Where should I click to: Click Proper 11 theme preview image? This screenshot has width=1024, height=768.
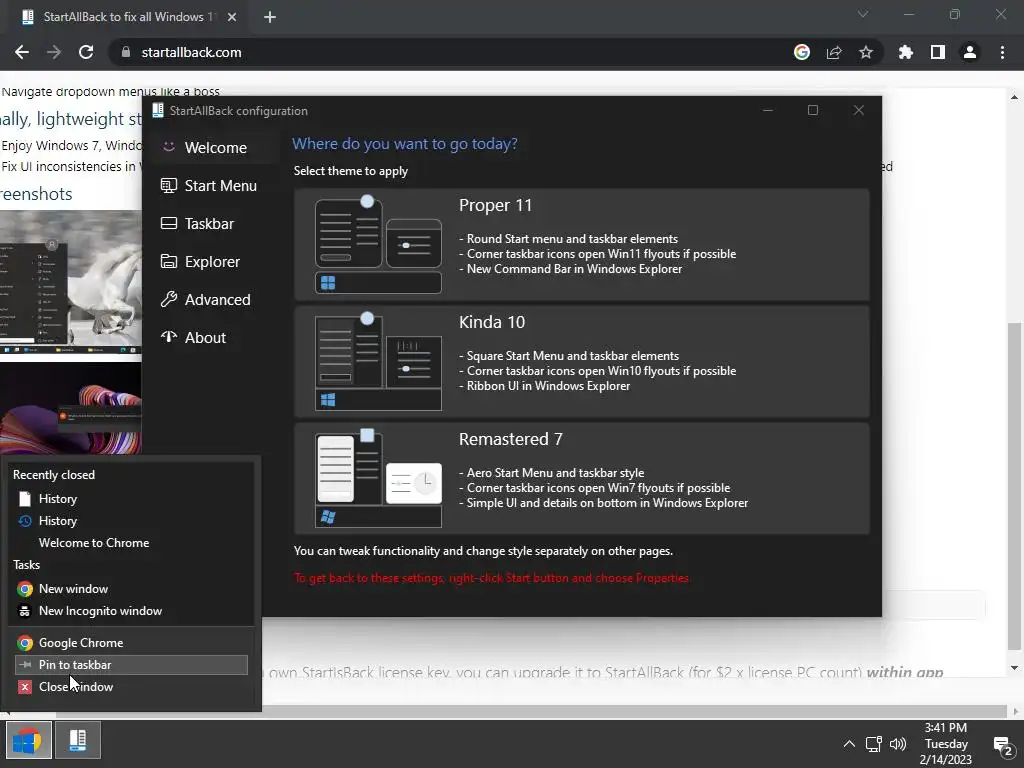point(378,244)
